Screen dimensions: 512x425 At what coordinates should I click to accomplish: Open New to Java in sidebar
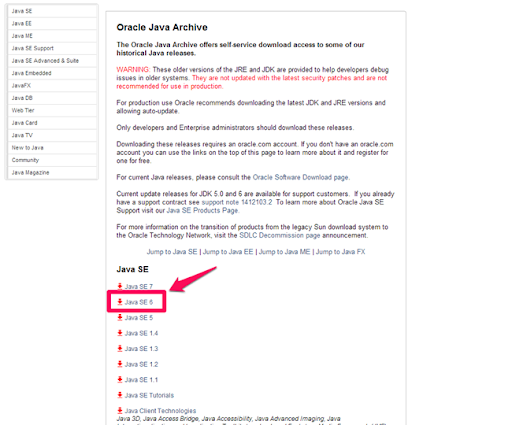[52, 148]
